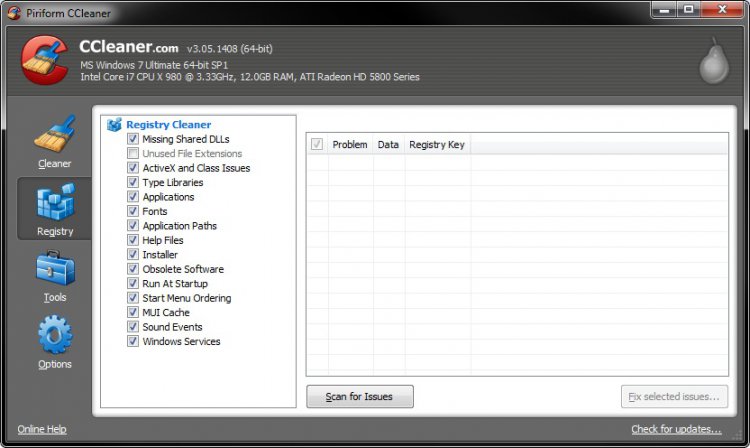Click the Scan for Issues button
The height and width of the screenshot is (448, 750).
360,396
